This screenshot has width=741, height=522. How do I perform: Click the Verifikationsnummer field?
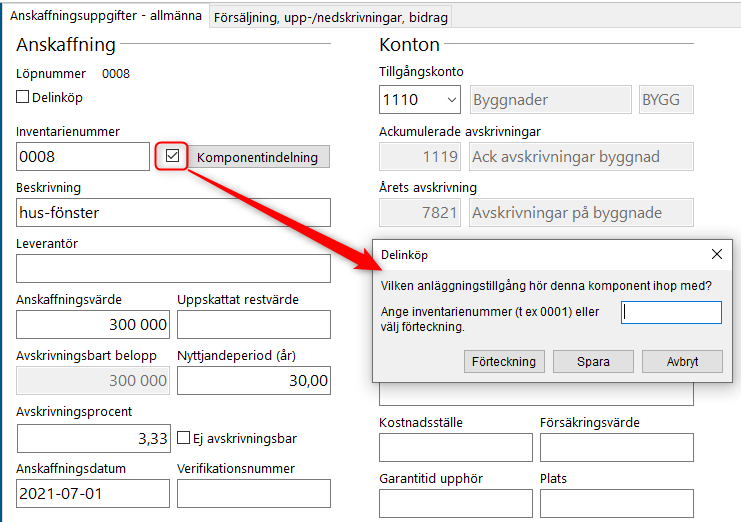click(254, 494)
